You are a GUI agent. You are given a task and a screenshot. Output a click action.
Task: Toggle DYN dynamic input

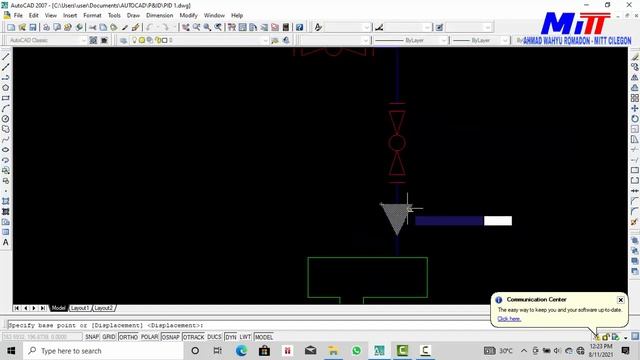[x=231, y=337]
